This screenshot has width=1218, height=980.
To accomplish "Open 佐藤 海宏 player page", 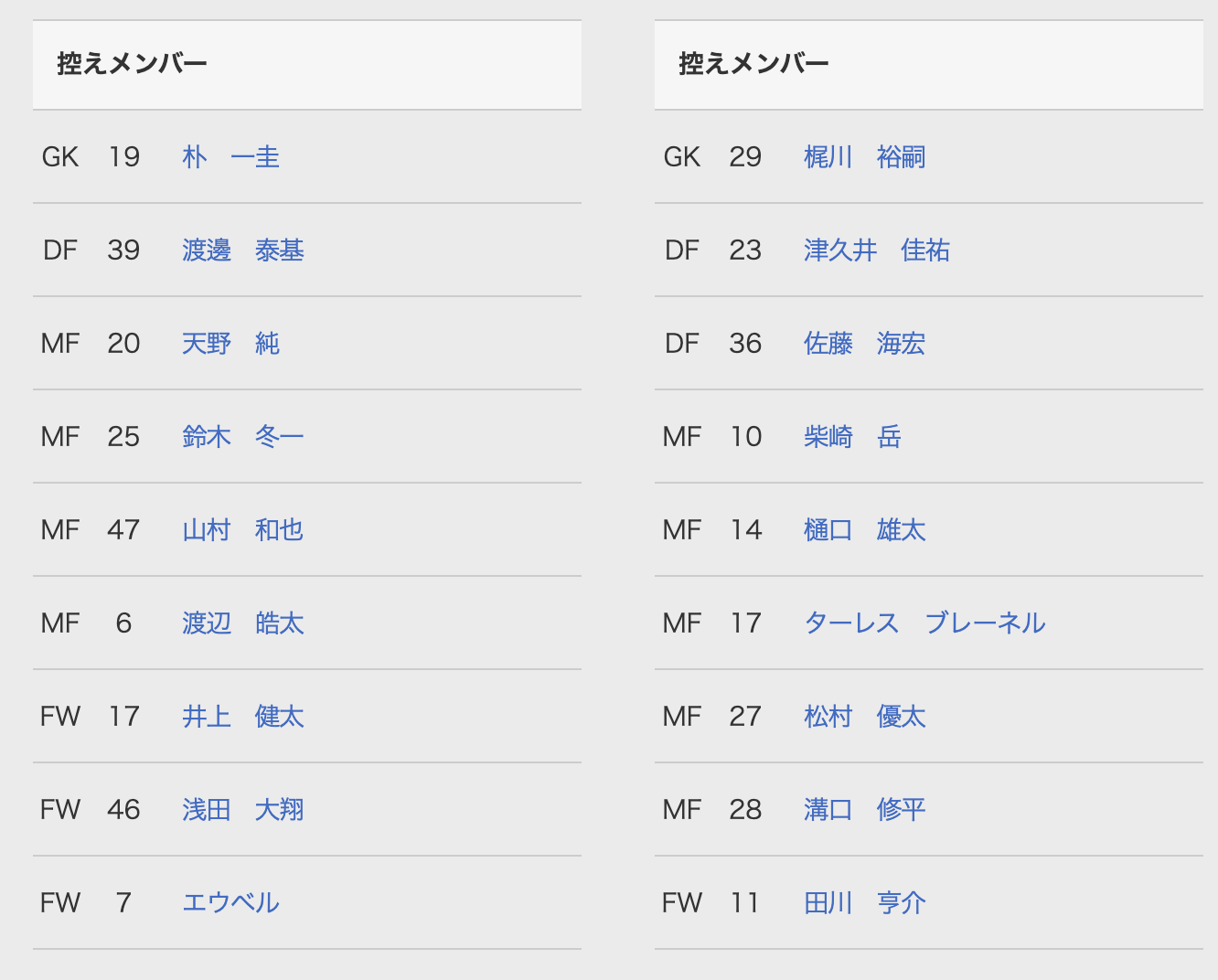I will pos(864,344).
